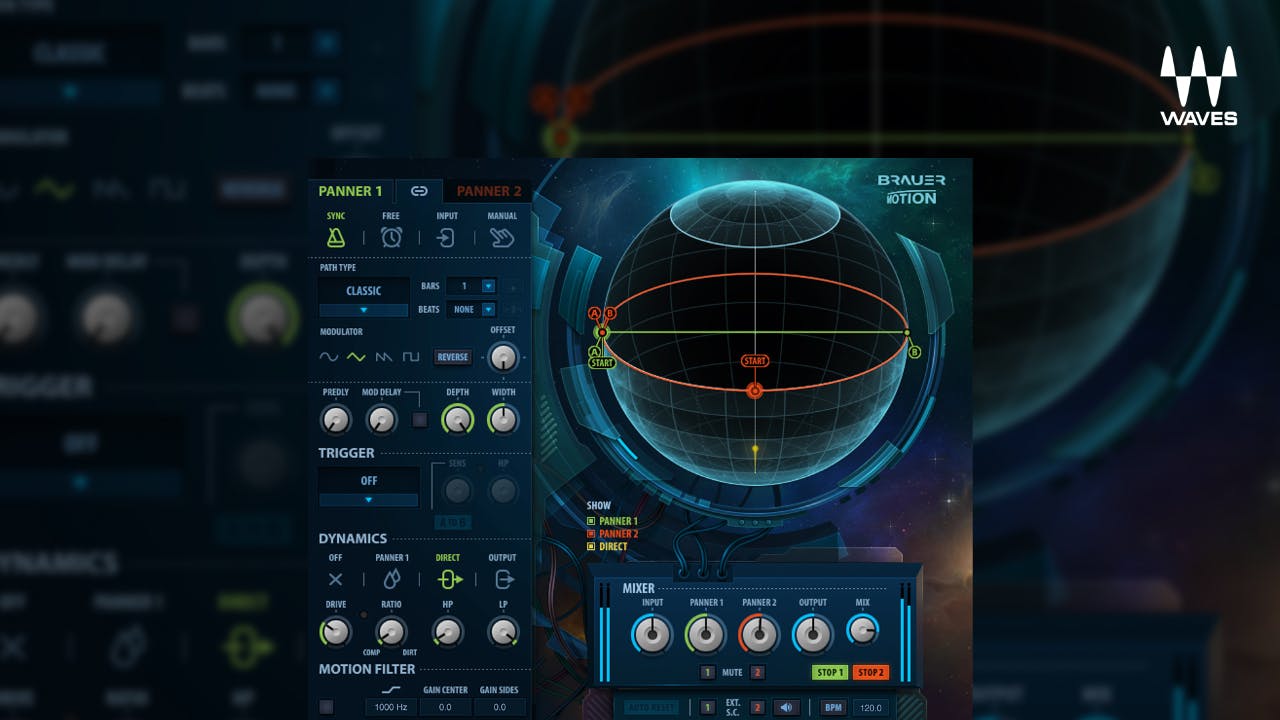Click the mixer Panner 2 knob
This screenshot has width=1280, height=720.
(x=759, y=634)
